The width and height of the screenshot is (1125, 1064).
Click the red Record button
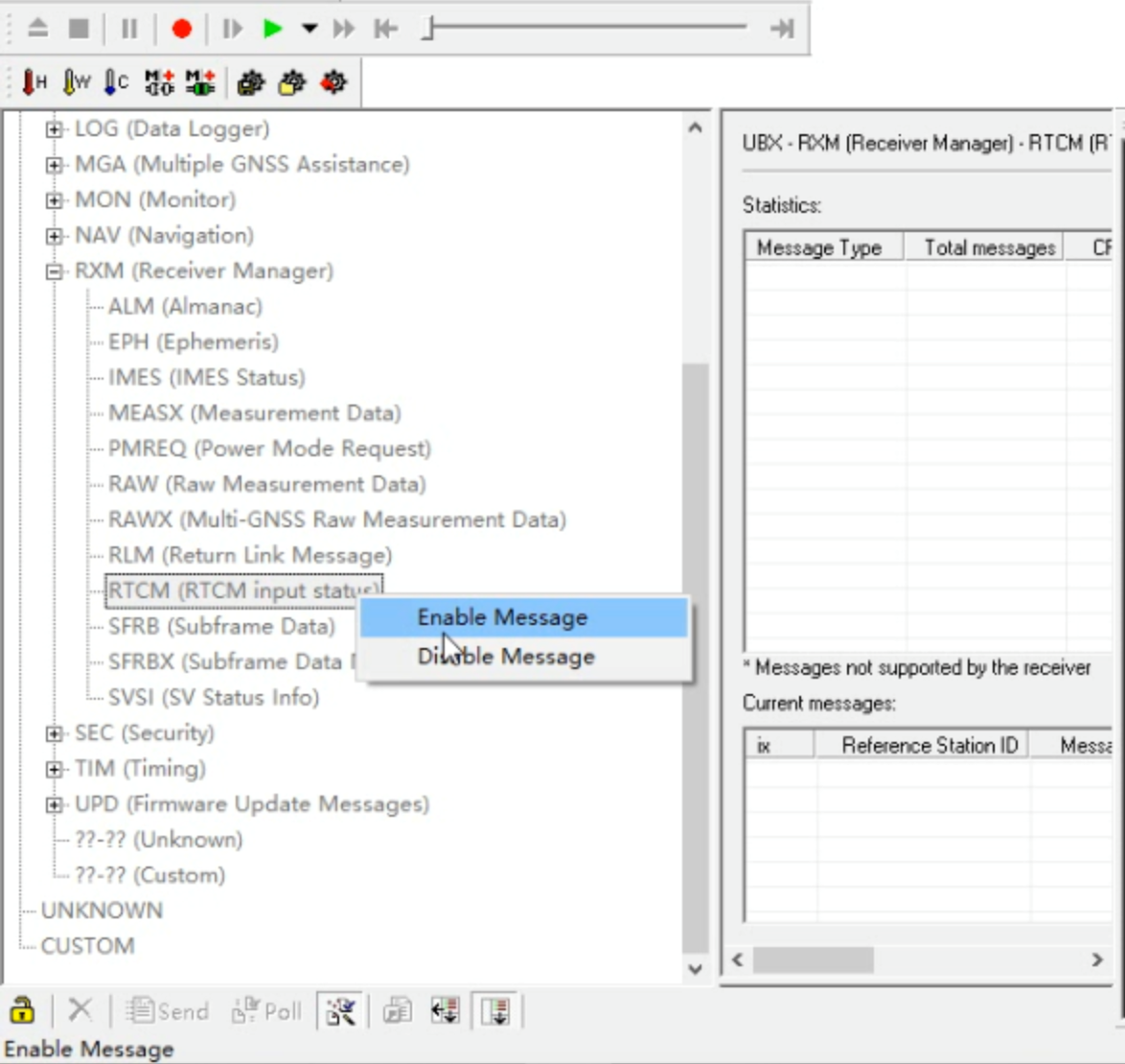(181, 29)
